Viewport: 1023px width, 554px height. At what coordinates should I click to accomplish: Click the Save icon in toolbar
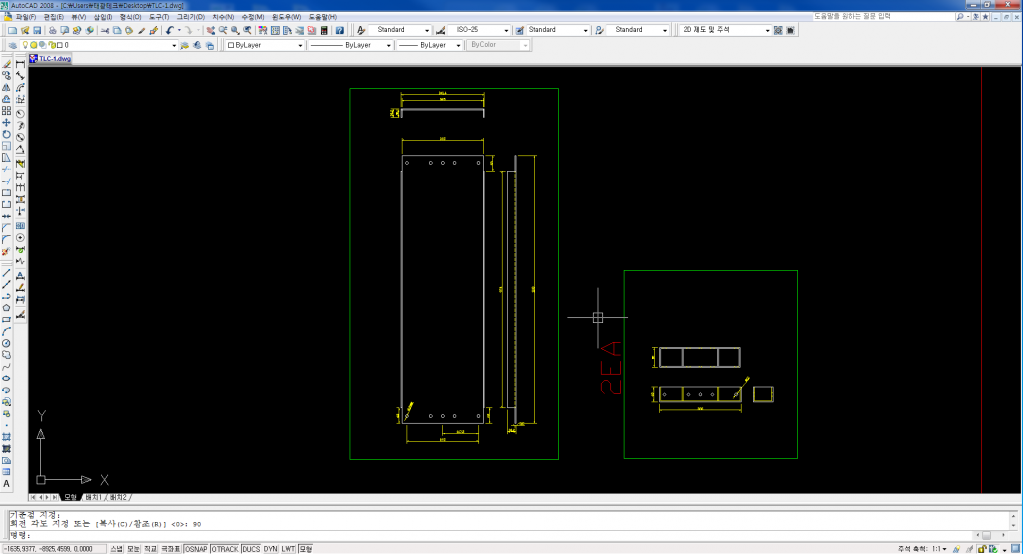tap(37, 31)
